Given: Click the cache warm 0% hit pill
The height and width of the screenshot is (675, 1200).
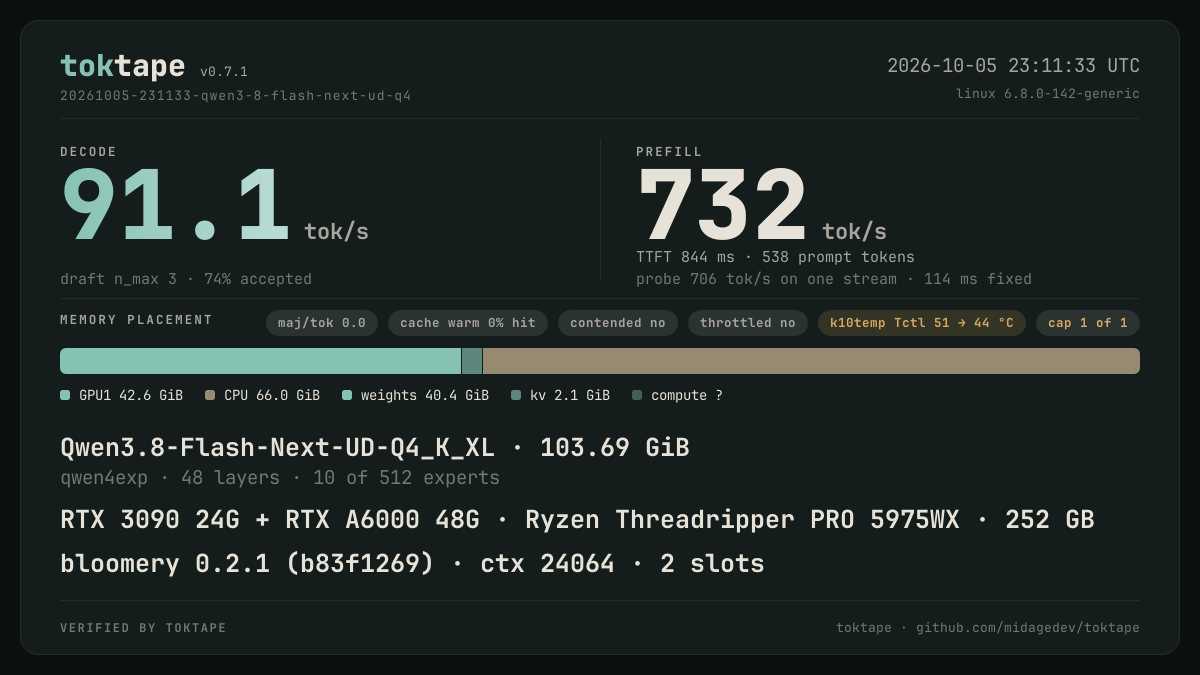Looking at the screenshot, I should 468,323.
